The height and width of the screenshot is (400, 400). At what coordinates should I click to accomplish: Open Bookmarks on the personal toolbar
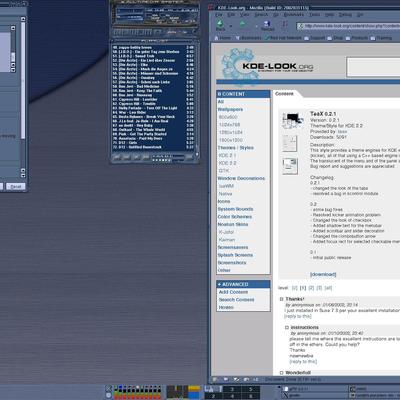(x=248, y=38)
